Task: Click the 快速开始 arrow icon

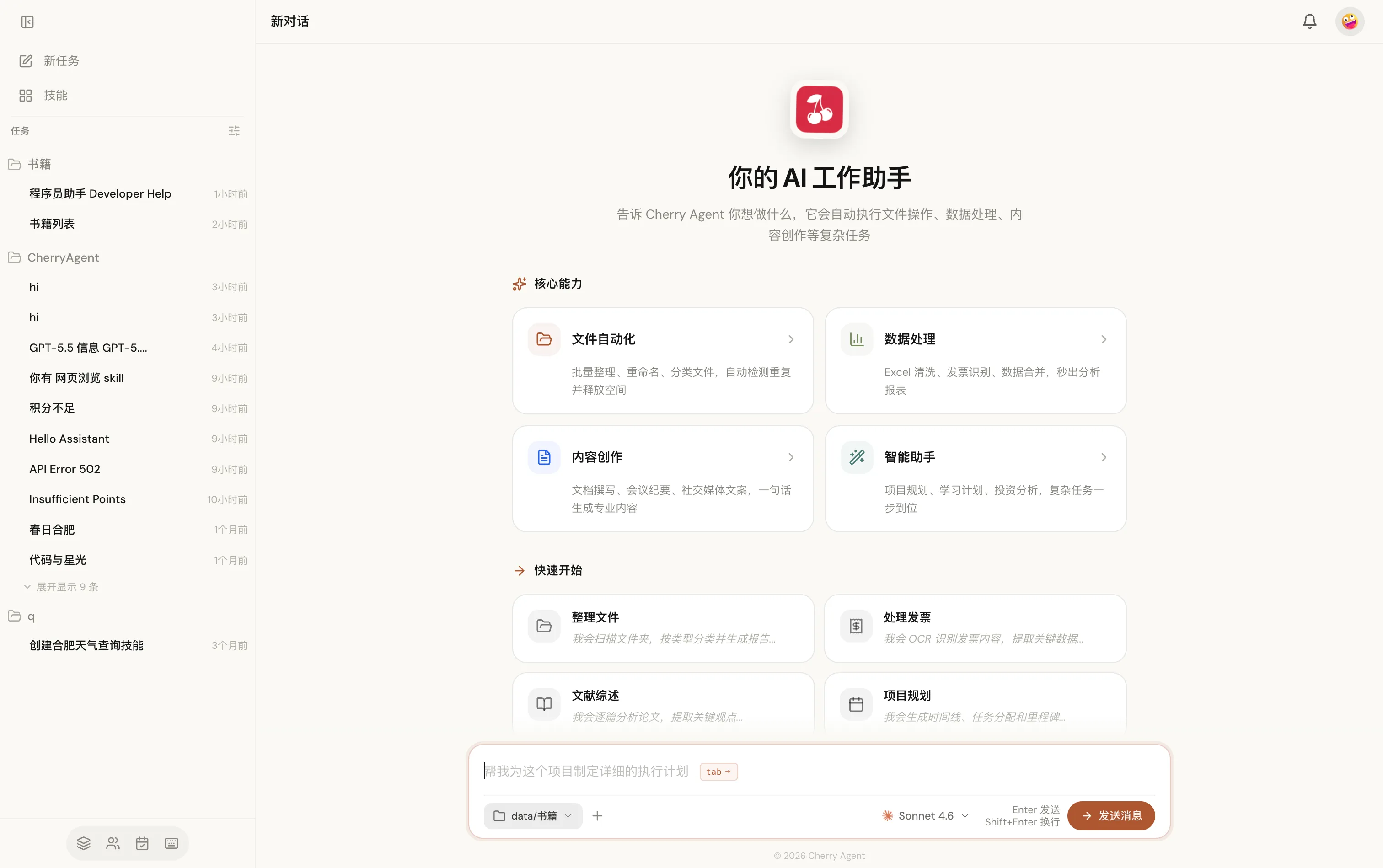Action: pos(519,570)
